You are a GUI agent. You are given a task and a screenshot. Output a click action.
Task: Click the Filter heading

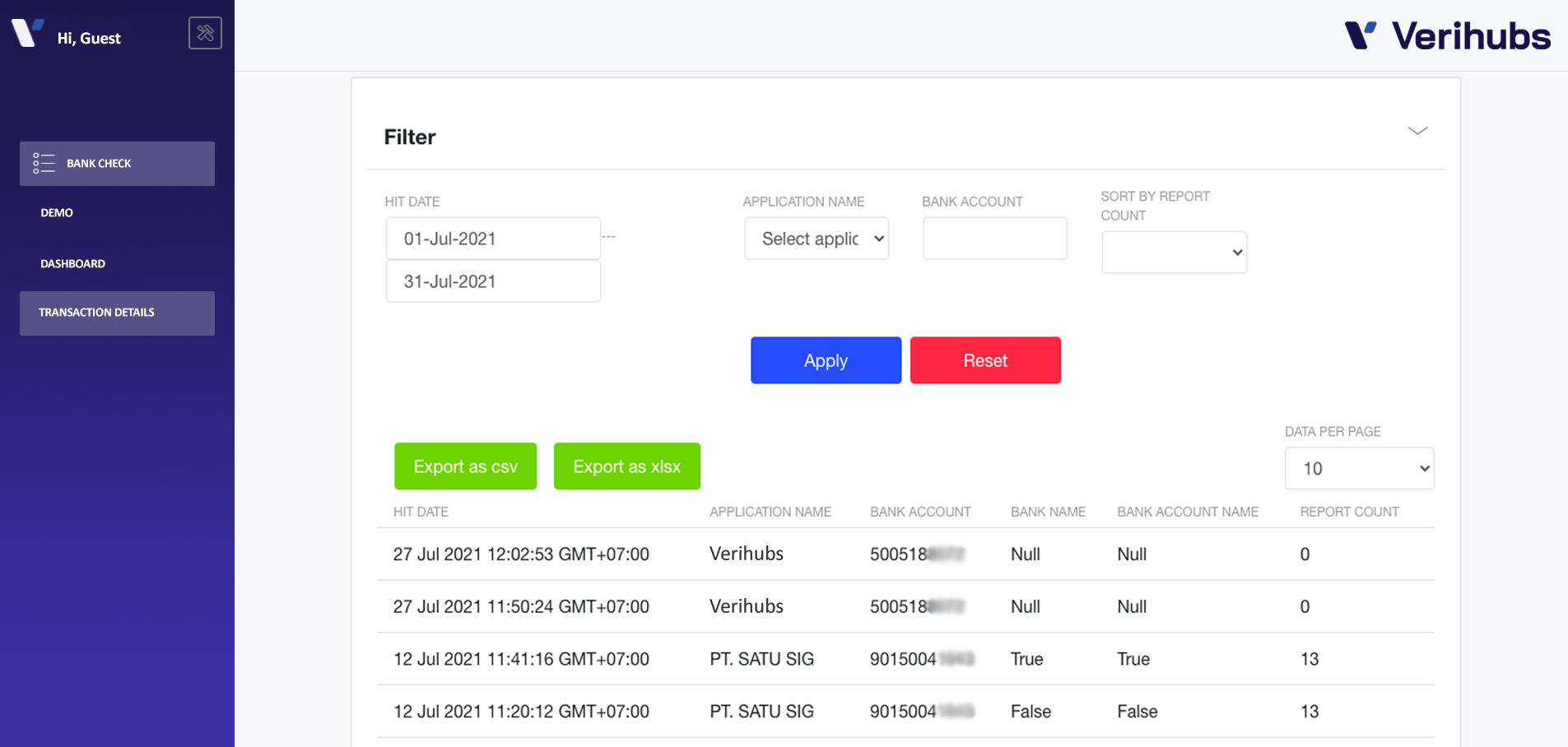tap(410, 137)
